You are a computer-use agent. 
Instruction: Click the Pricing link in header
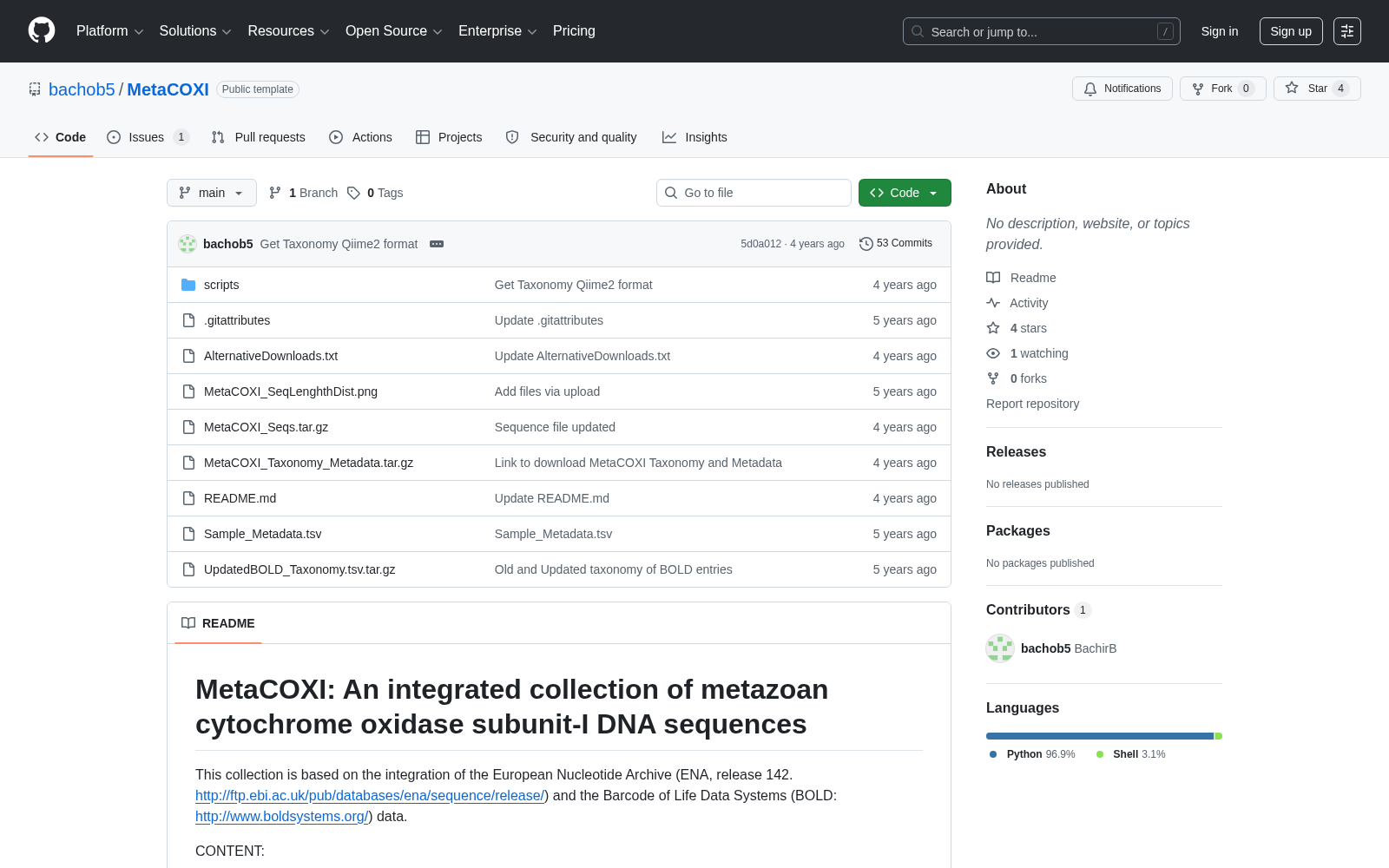click(574, 31)
